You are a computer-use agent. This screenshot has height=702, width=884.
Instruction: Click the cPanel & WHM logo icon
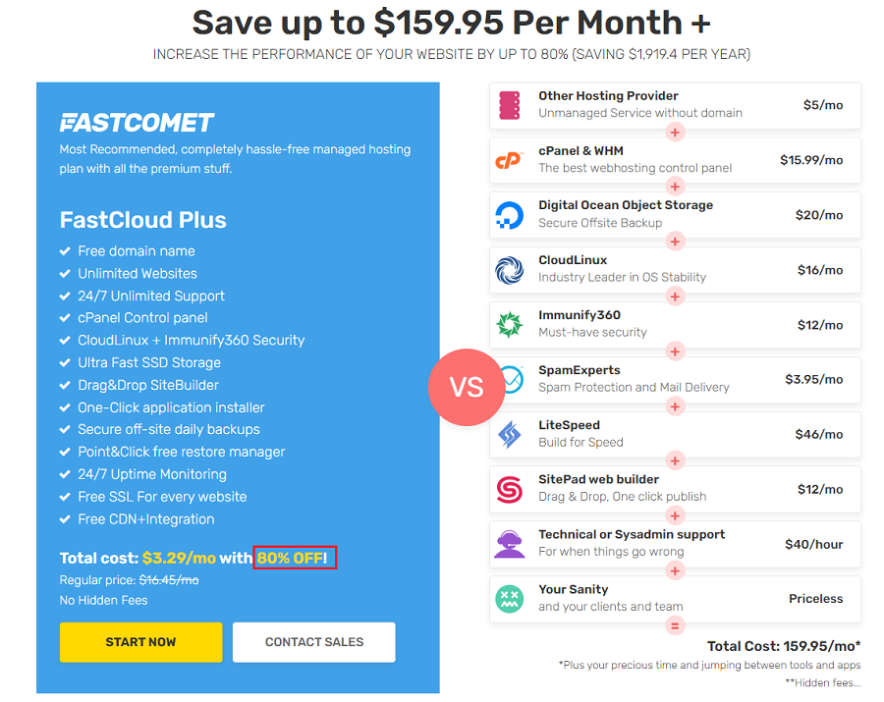click(509, 160)
